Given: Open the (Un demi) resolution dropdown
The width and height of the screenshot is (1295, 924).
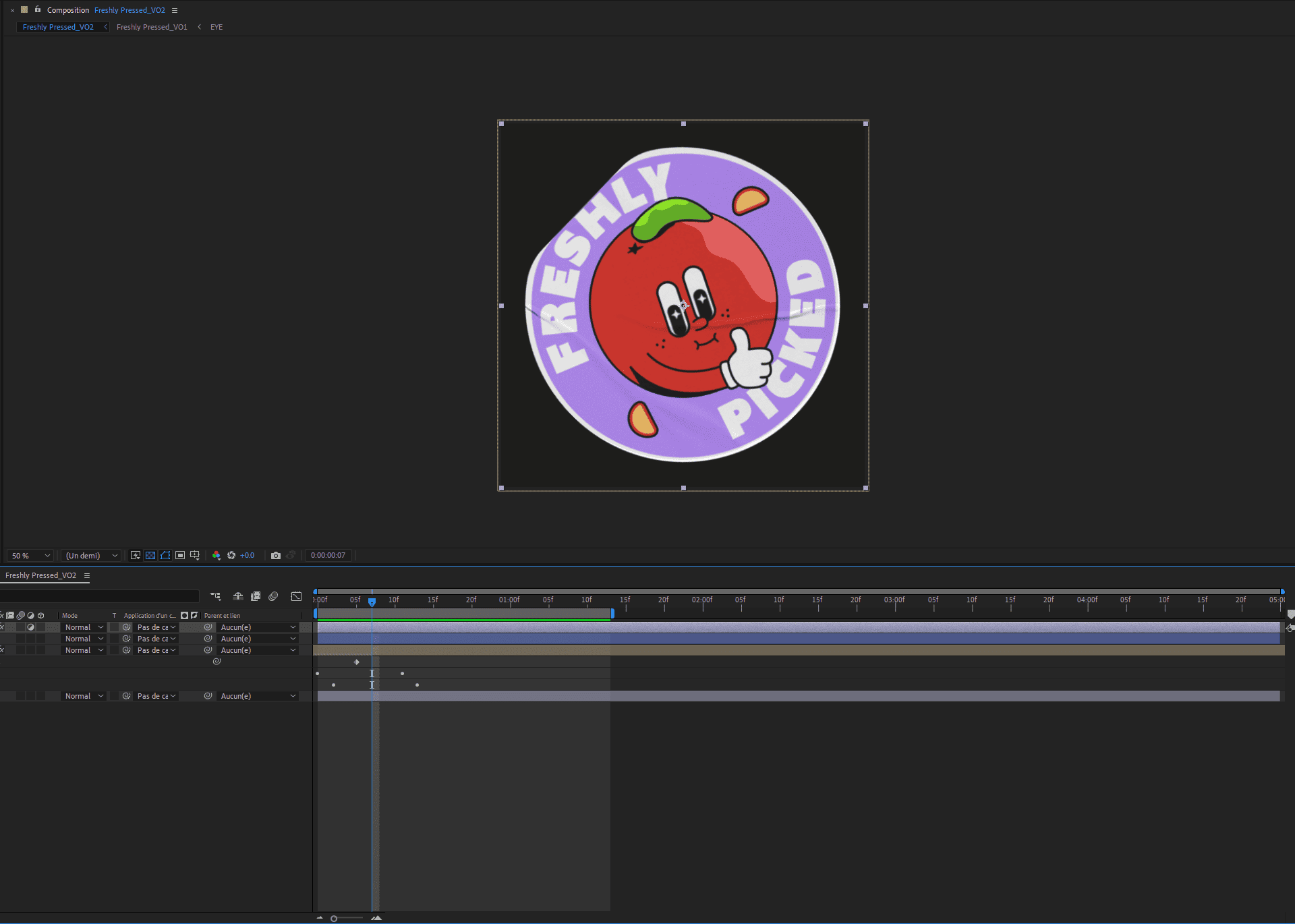Looking at the screenshot, I should point(91,556).
